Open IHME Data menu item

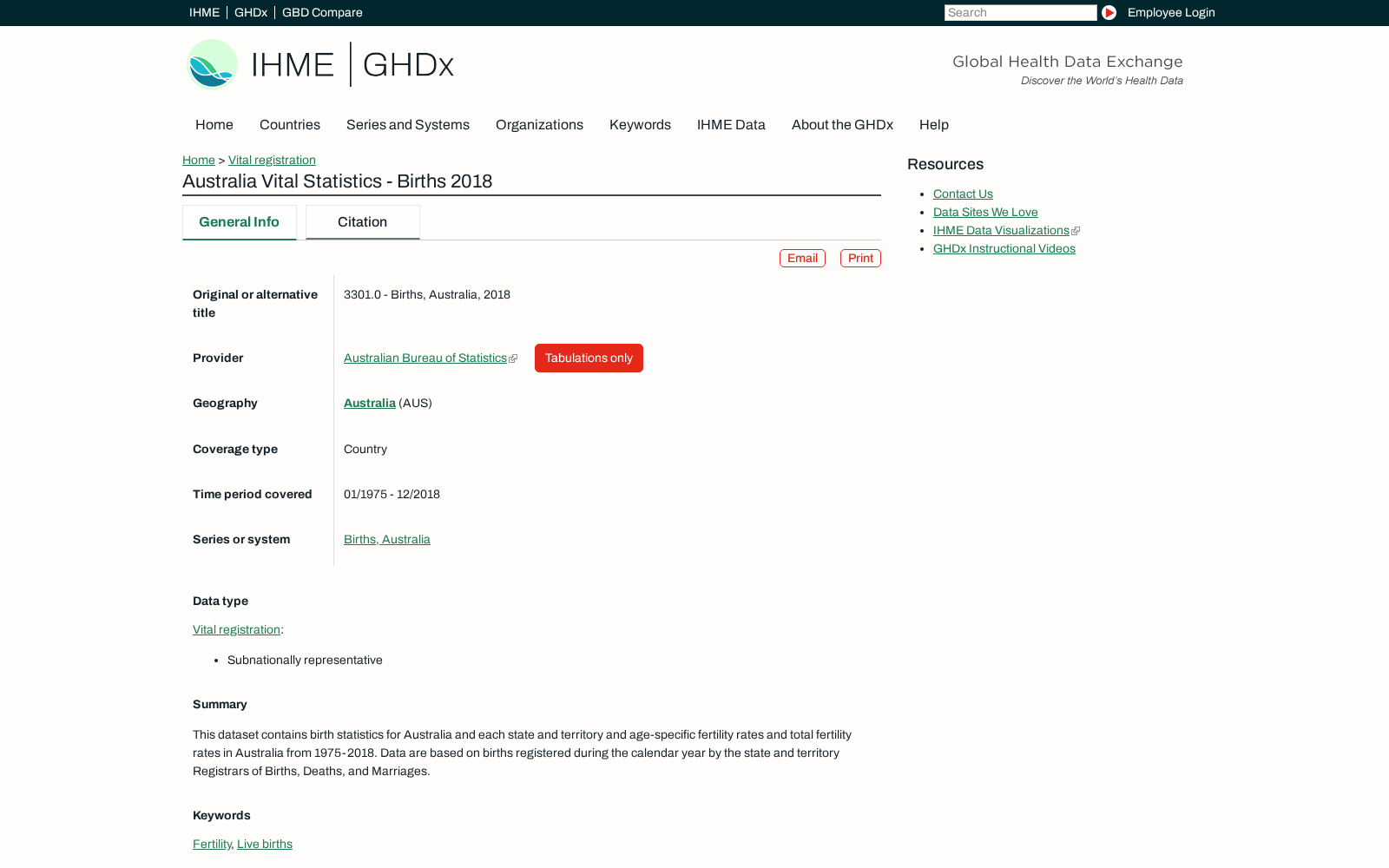(x=731, y=125)
